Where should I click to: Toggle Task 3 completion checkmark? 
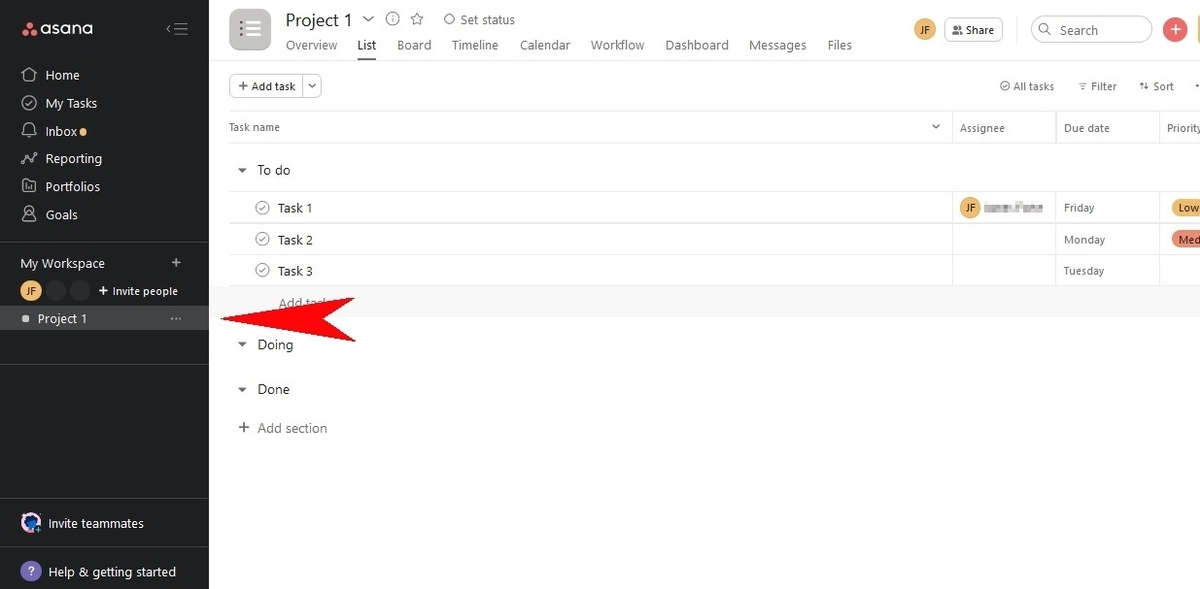point(262,271)
